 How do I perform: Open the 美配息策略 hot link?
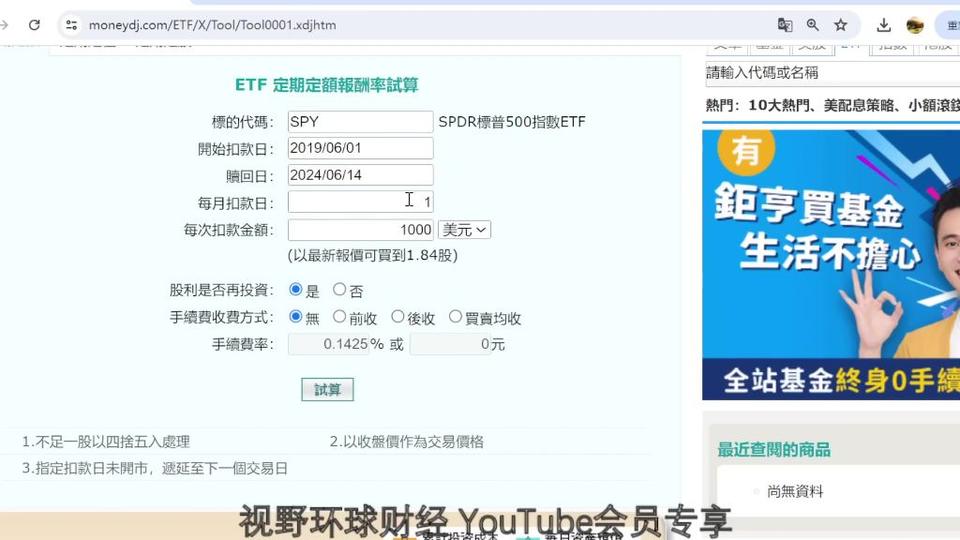point(859,105)
